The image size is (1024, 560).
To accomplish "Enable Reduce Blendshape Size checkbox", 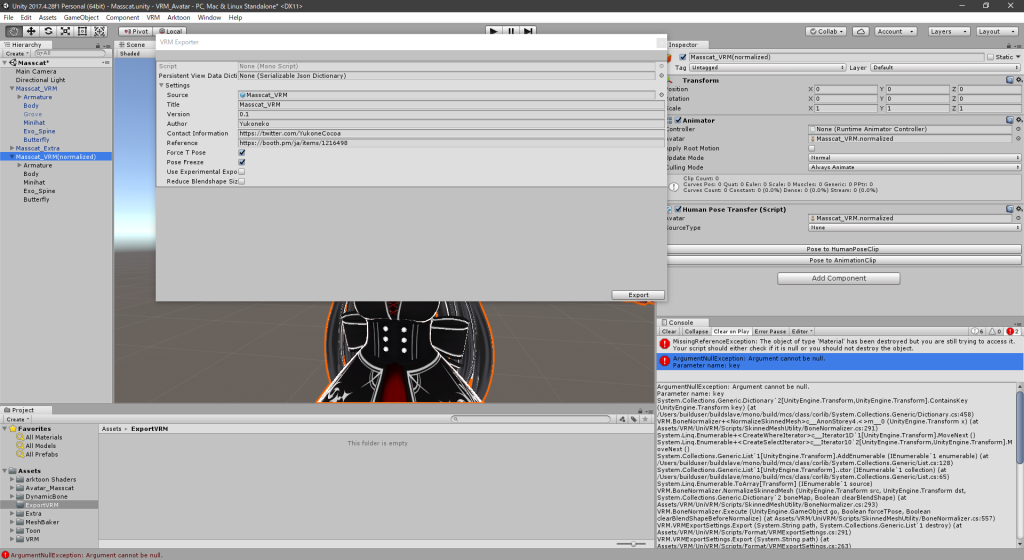I will (242, 181).
